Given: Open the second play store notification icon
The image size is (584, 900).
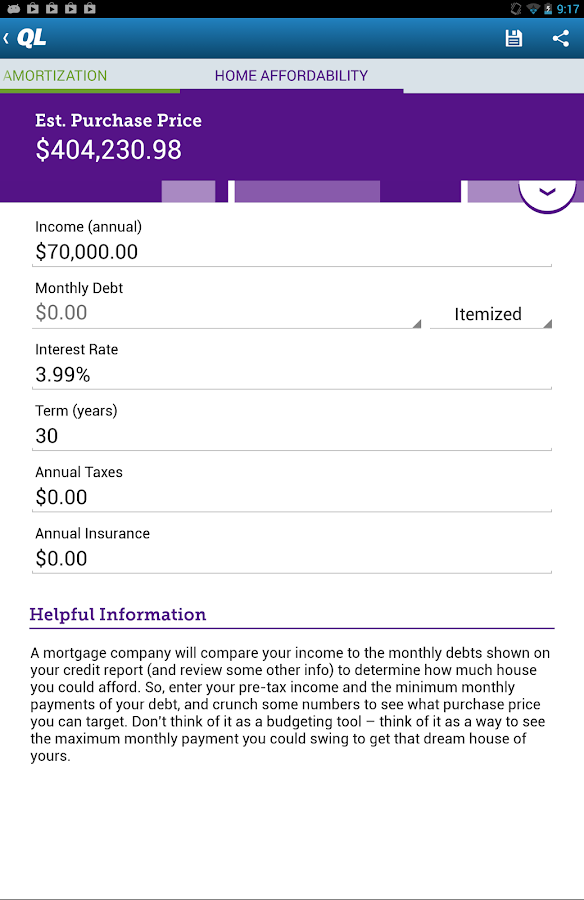Looking at the screenshot, I should (x=52, y=8).
